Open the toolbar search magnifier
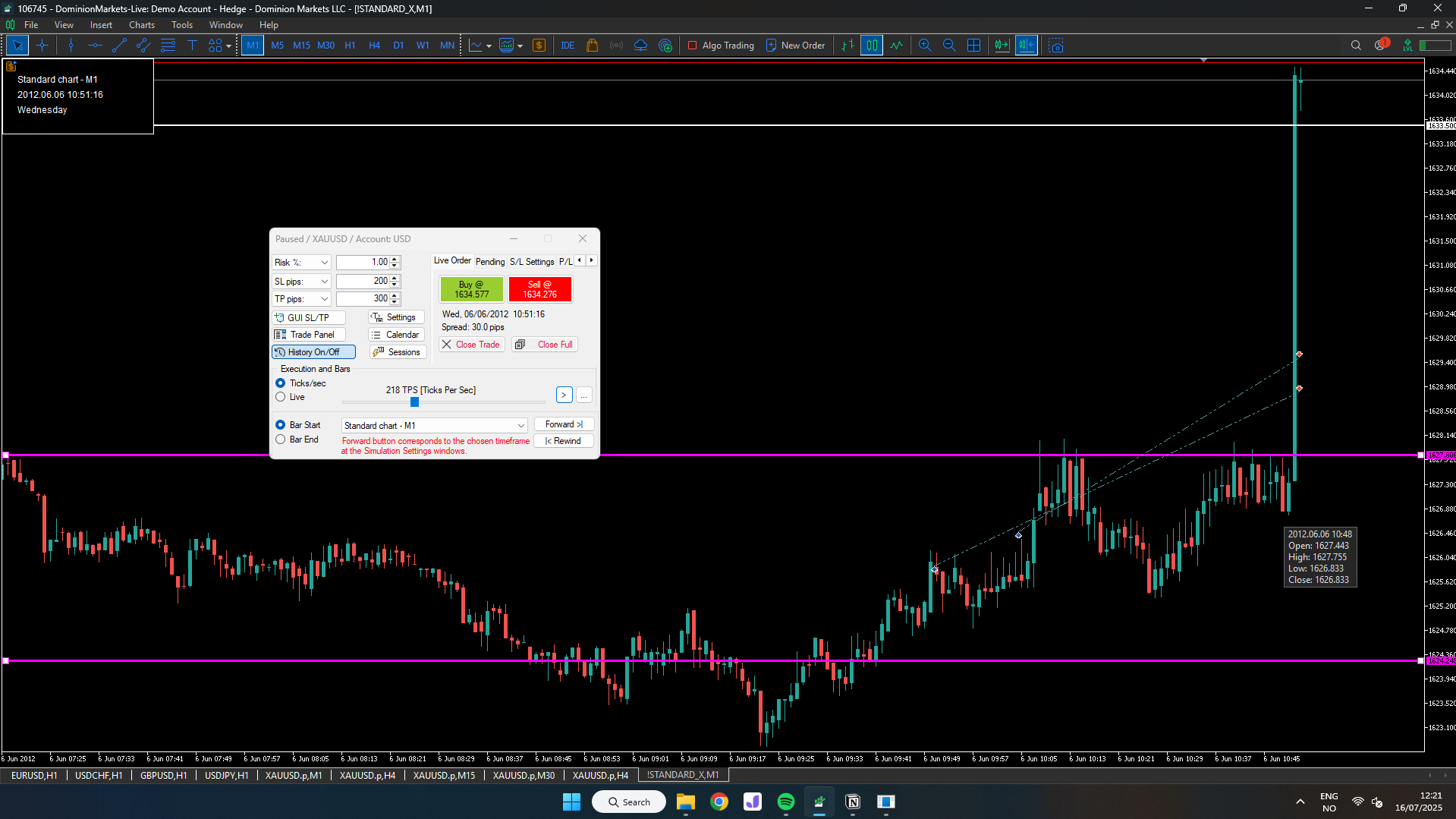The image size is (1456, 819). (1356, 46)
